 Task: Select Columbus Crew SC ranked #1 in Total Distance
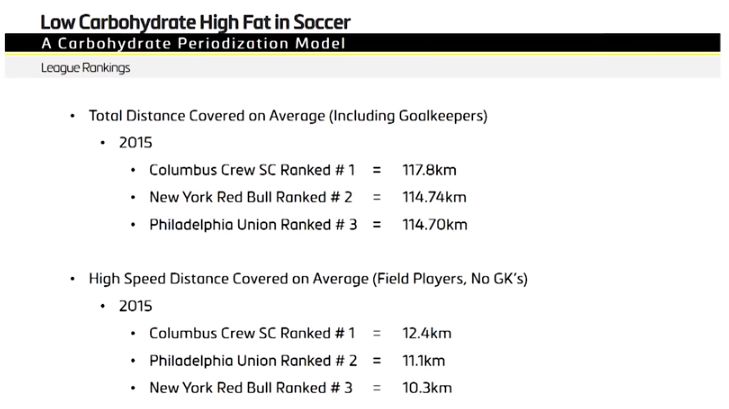point(252,170)
